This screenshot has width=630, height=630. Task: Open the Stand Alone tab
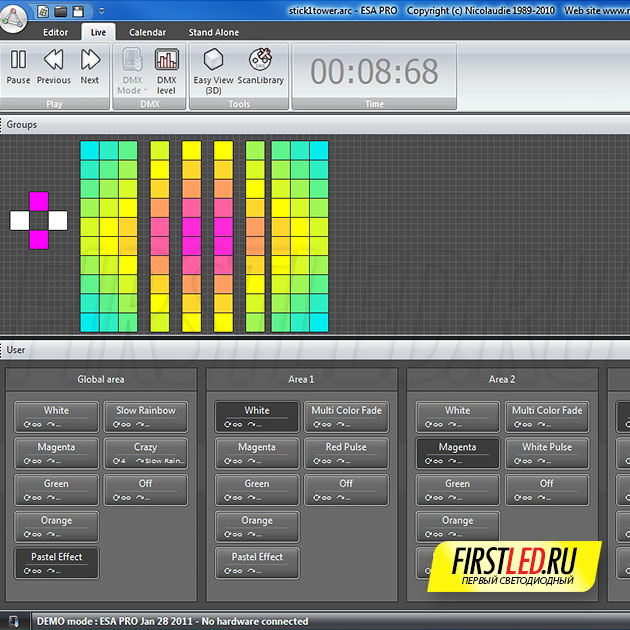click(214, 32)
